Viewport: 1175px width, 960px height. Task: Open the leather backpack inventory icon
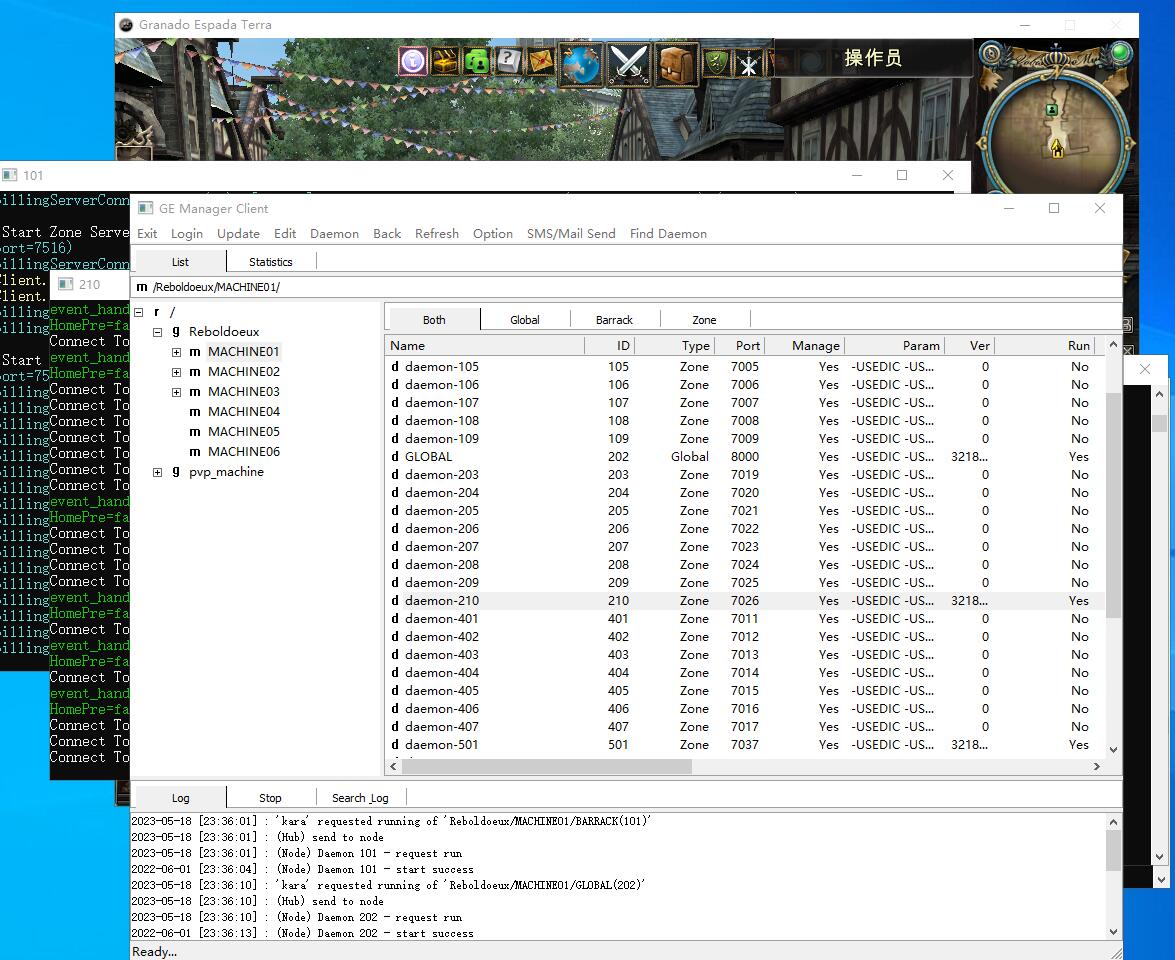677,64
